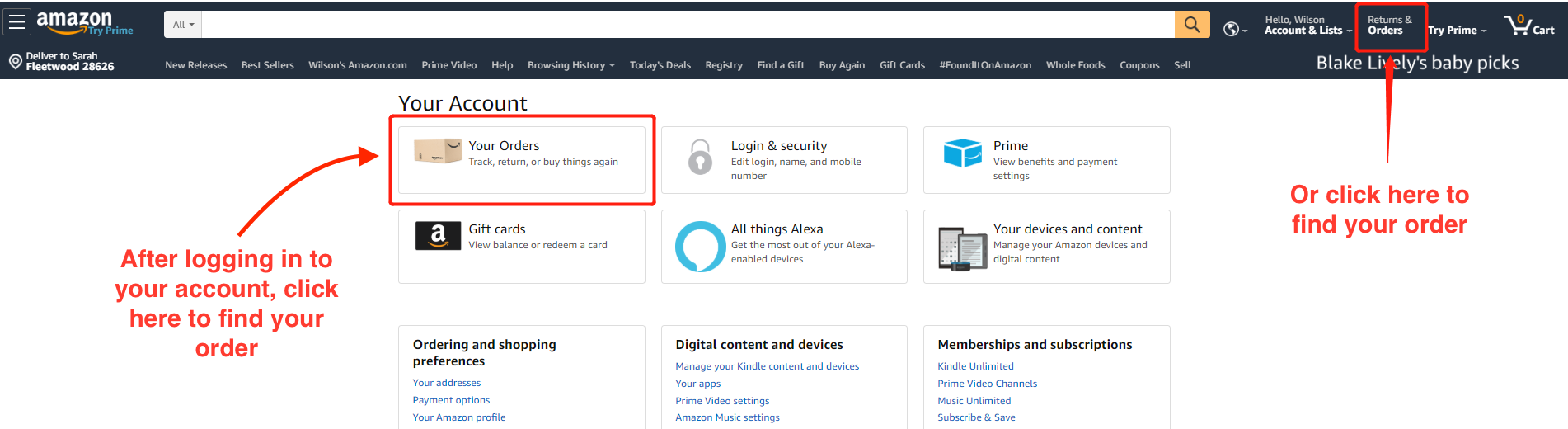Viewport: 1568px width, 429px height.
Task: Click the delivery location pin icon
Action: [15, 62]
